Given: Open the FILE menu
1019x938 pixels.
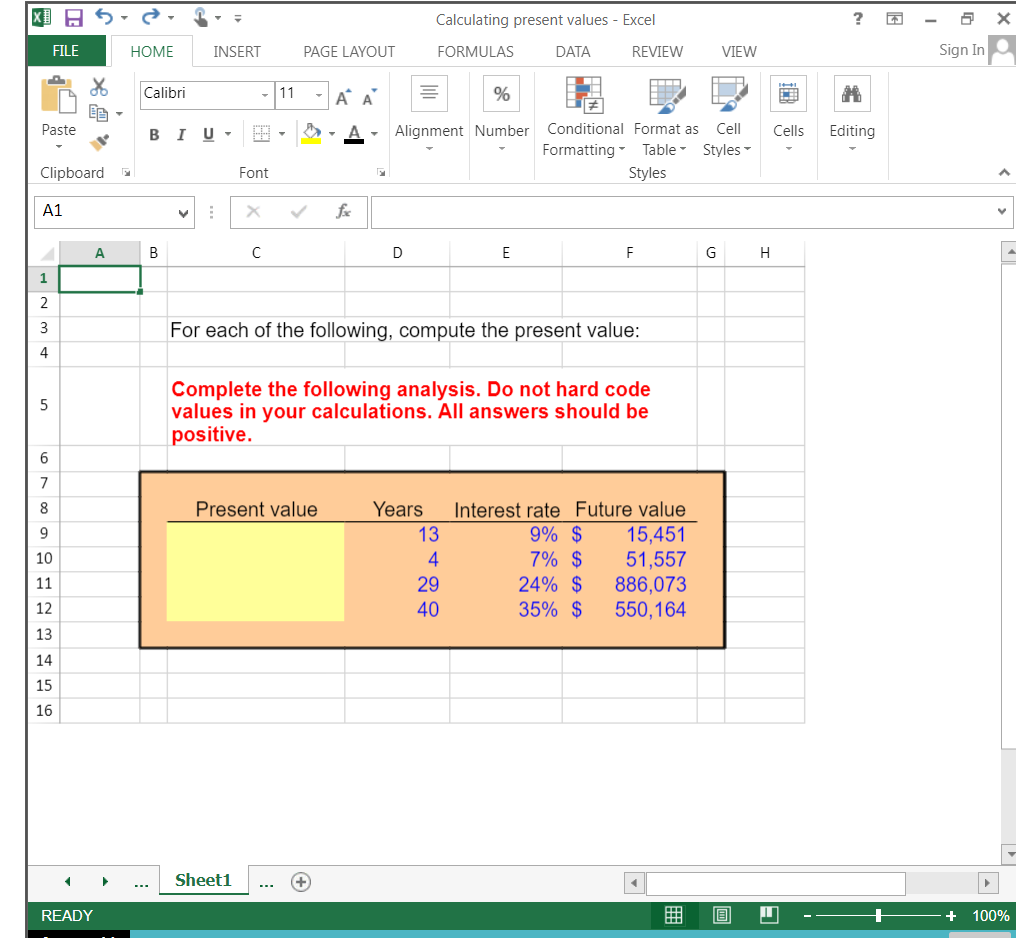Looking at the screenshot, I should tap(66, 51).
